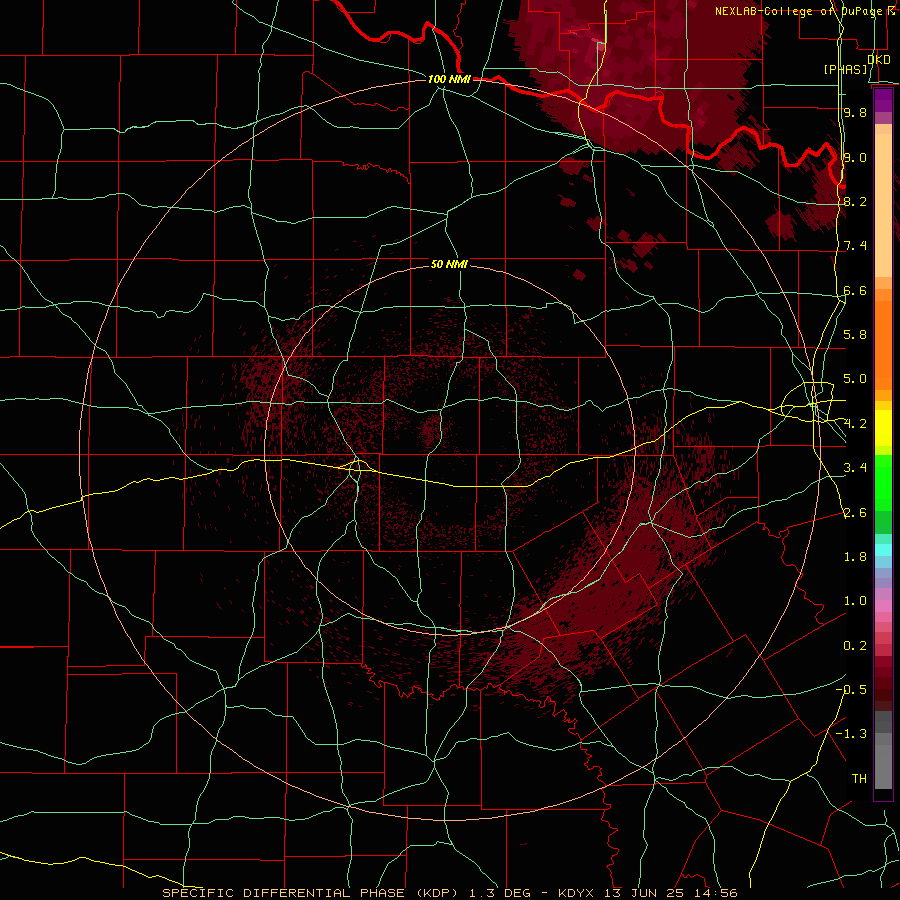The image size is (900, 900).
Task: Pick the orange segment of the color bar
Action: click(x=883, y=344)
